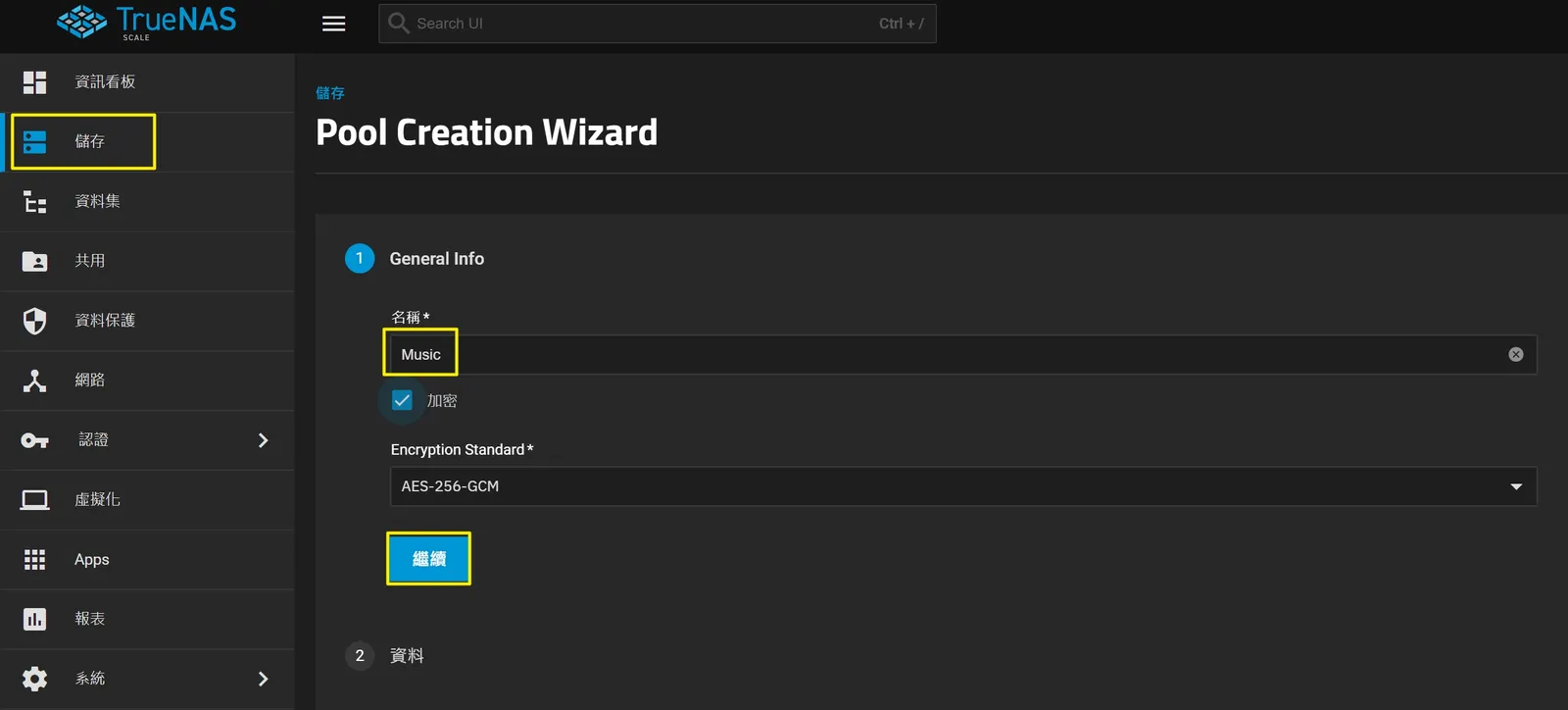The width and height of the screenshot is (1568, 710).
Task: Open 資訊看板 in the sidebar
Action: tap(147, 82)
